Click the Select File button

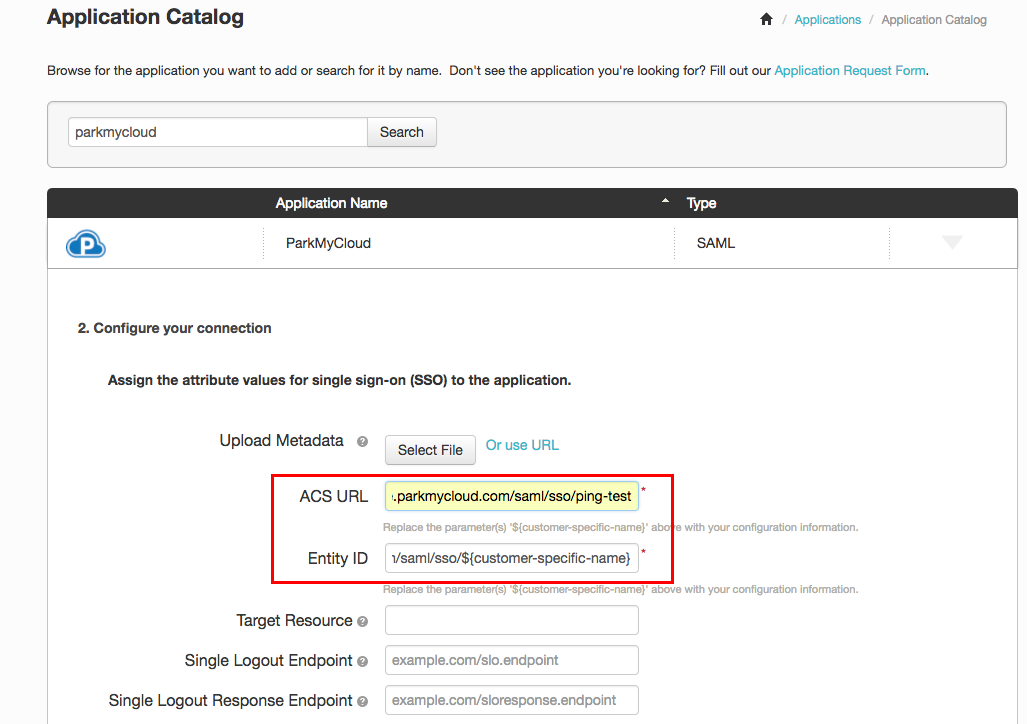point(430,450)
